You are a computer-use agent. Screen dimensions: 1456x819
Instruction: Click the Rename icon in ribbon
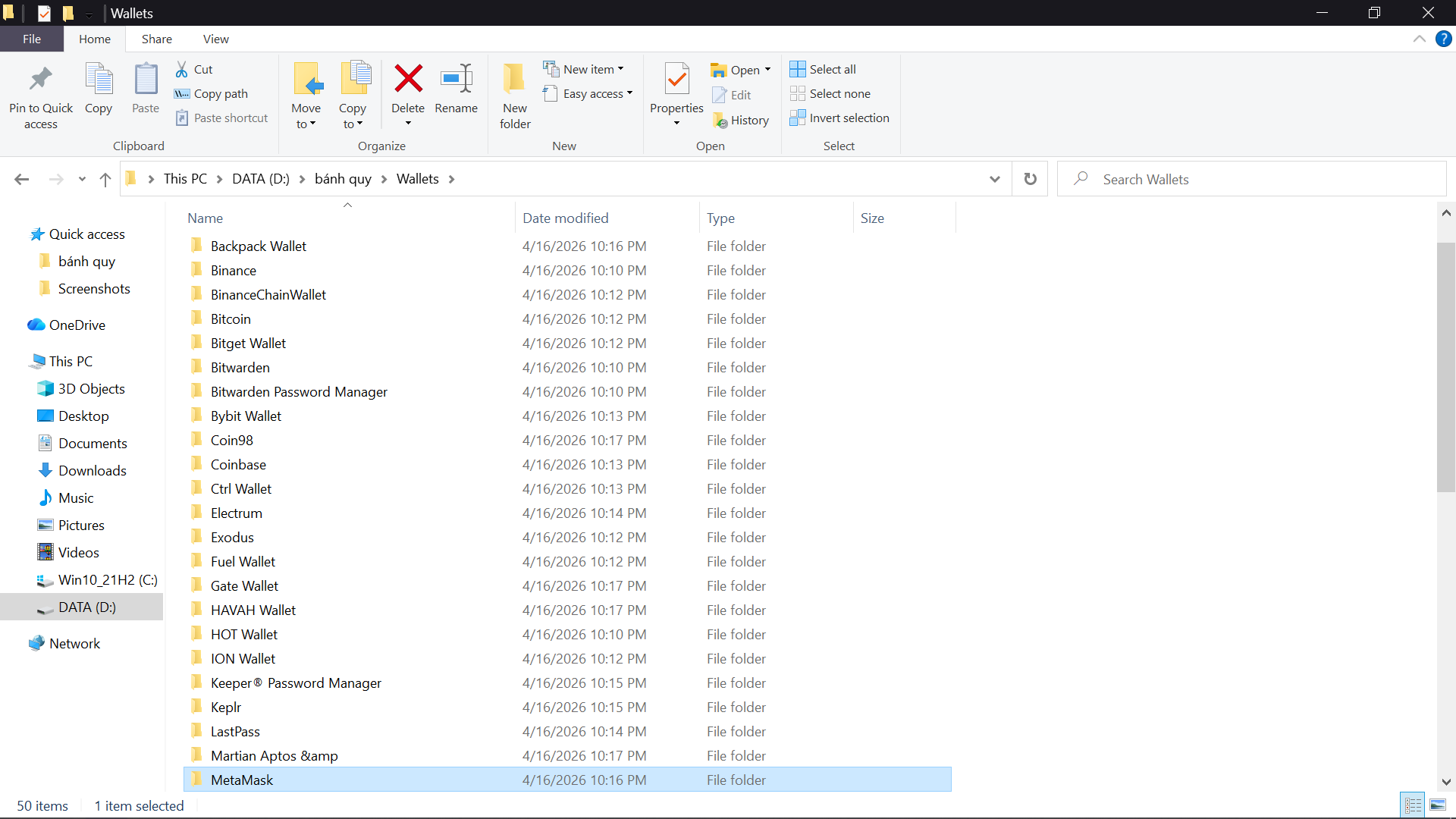tap(456, 79)
